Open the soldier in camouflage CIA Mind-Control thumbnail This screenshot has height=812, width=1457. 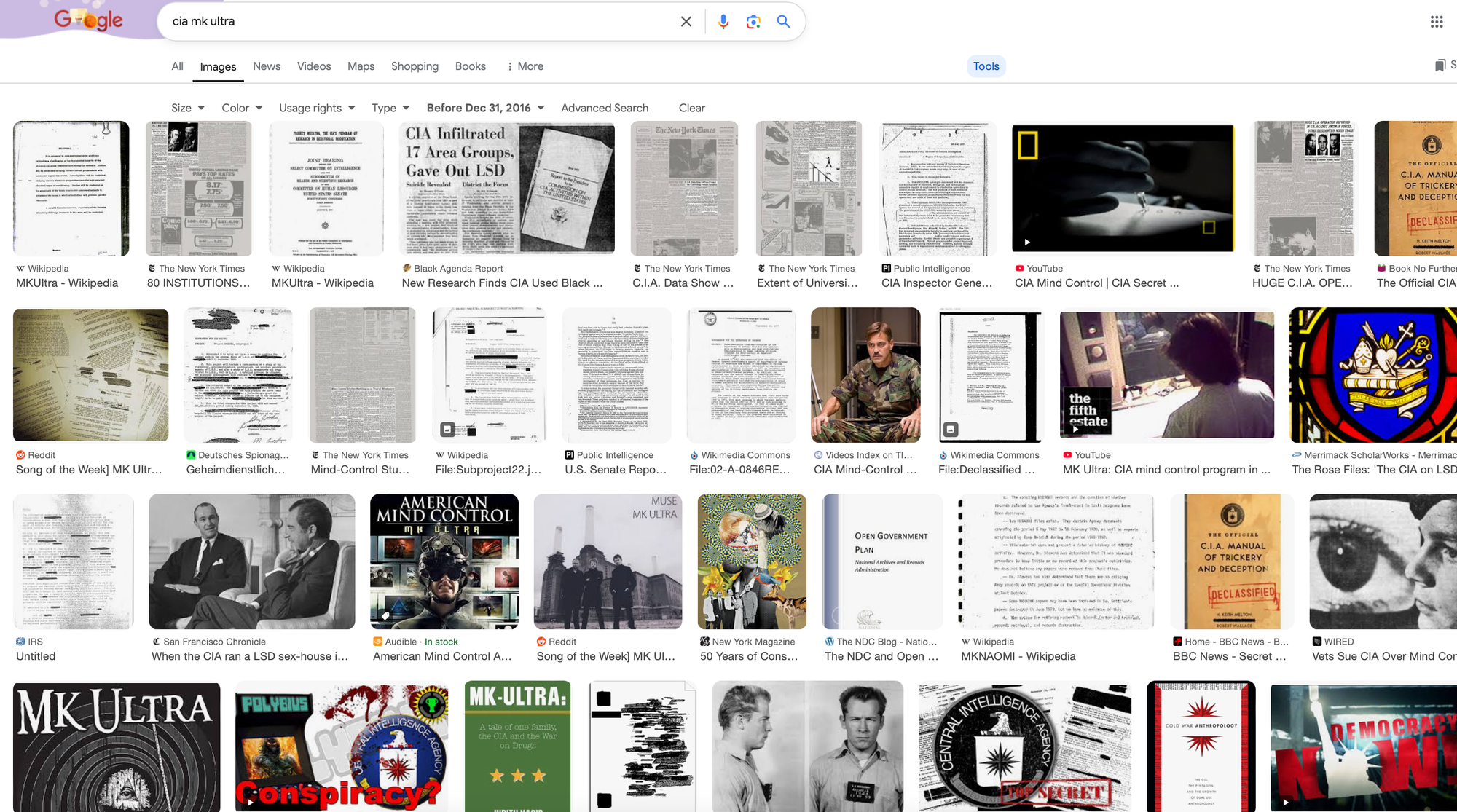pos(865,374)
